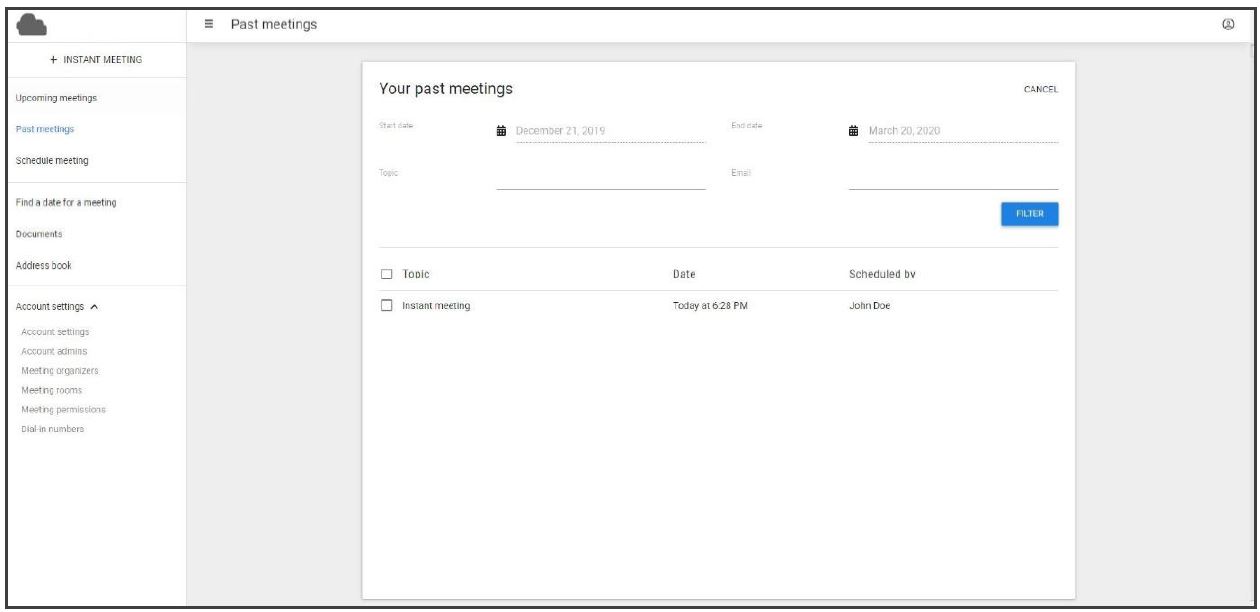The height and width of the screenshot is (612, 1260).
Task: Open the End date picker field
Action: click(x=960, y=131)
